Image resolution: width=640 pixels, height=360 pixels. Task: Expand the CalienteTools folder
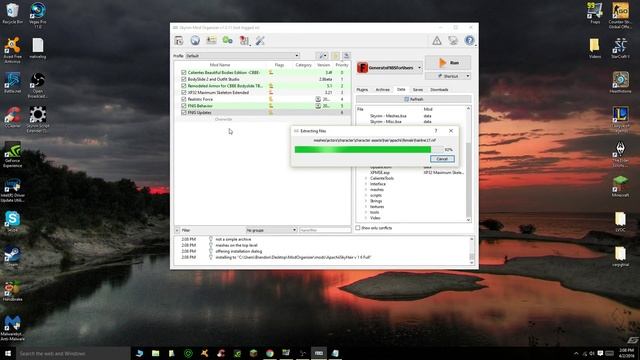pyautogui.click(x=366, y=178)
